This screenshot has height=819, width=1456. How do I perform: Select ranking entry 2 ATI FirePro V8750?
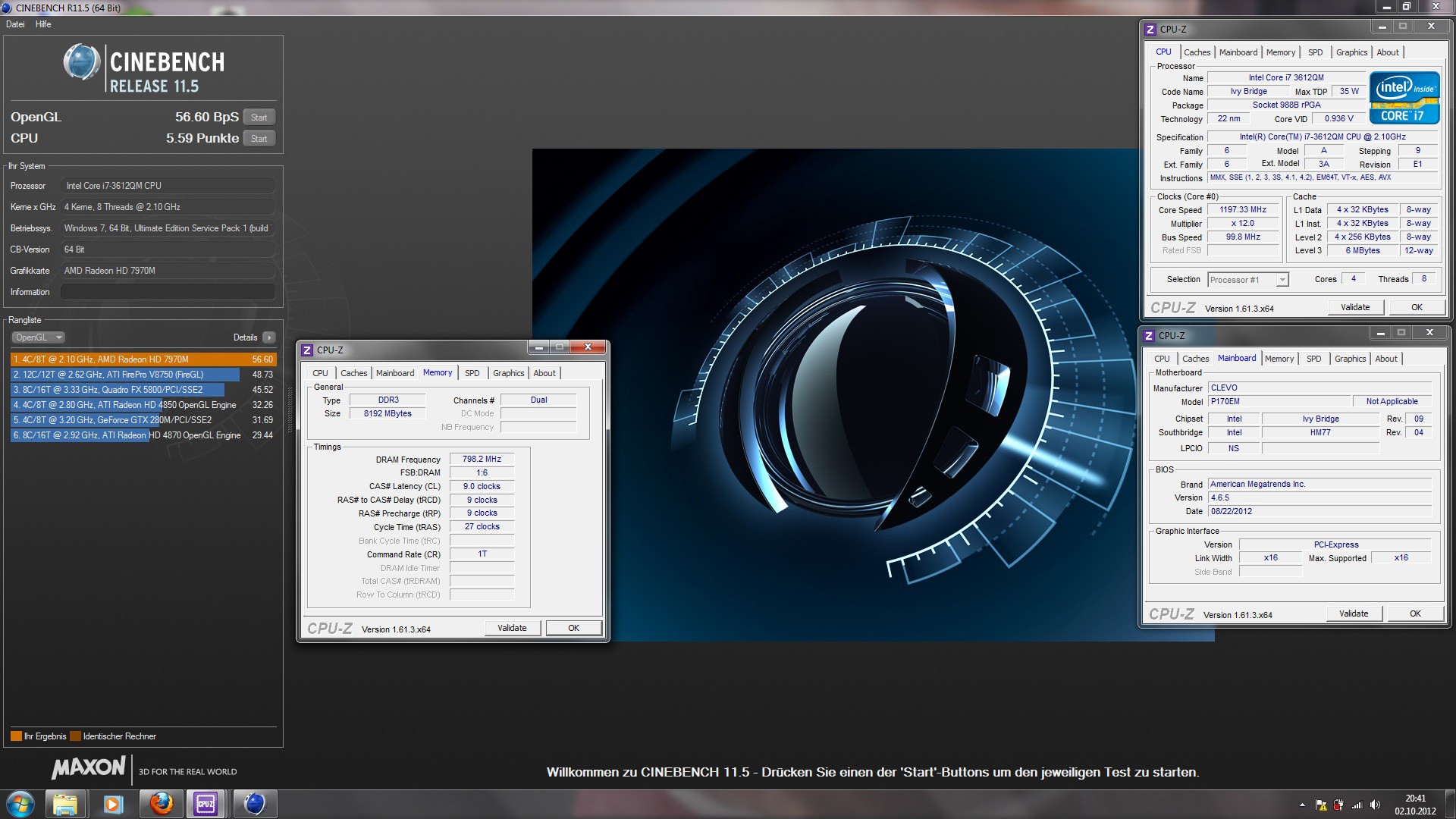pos(143,375)
